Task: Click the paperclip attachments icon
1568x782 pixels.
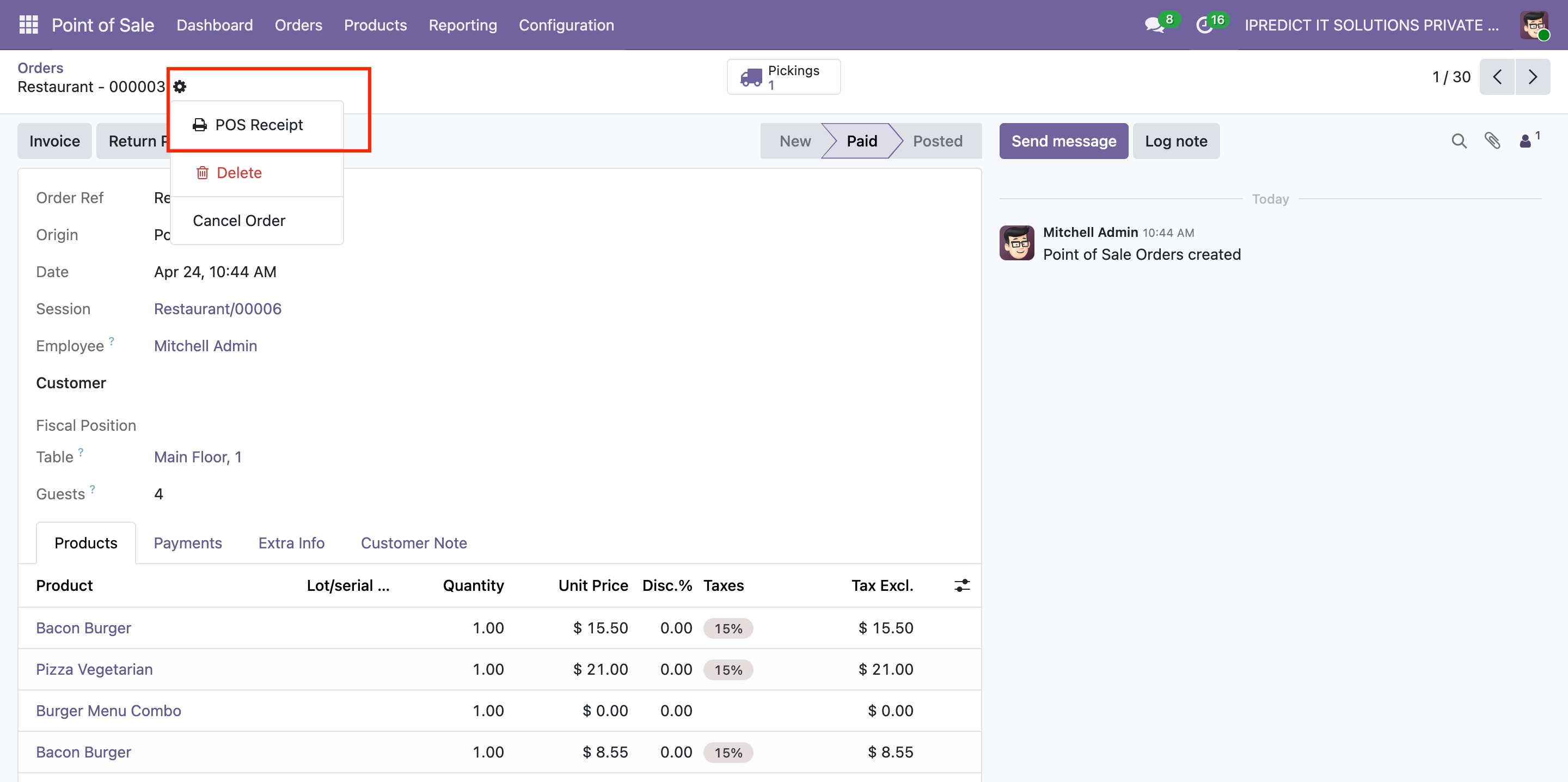Action: 1492,141
